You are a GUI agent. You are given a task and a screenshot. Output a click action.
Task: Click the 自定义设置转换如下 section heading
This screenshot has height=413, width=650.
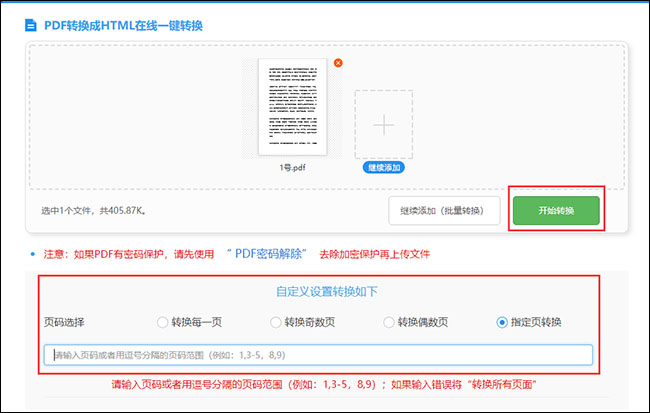327,292
